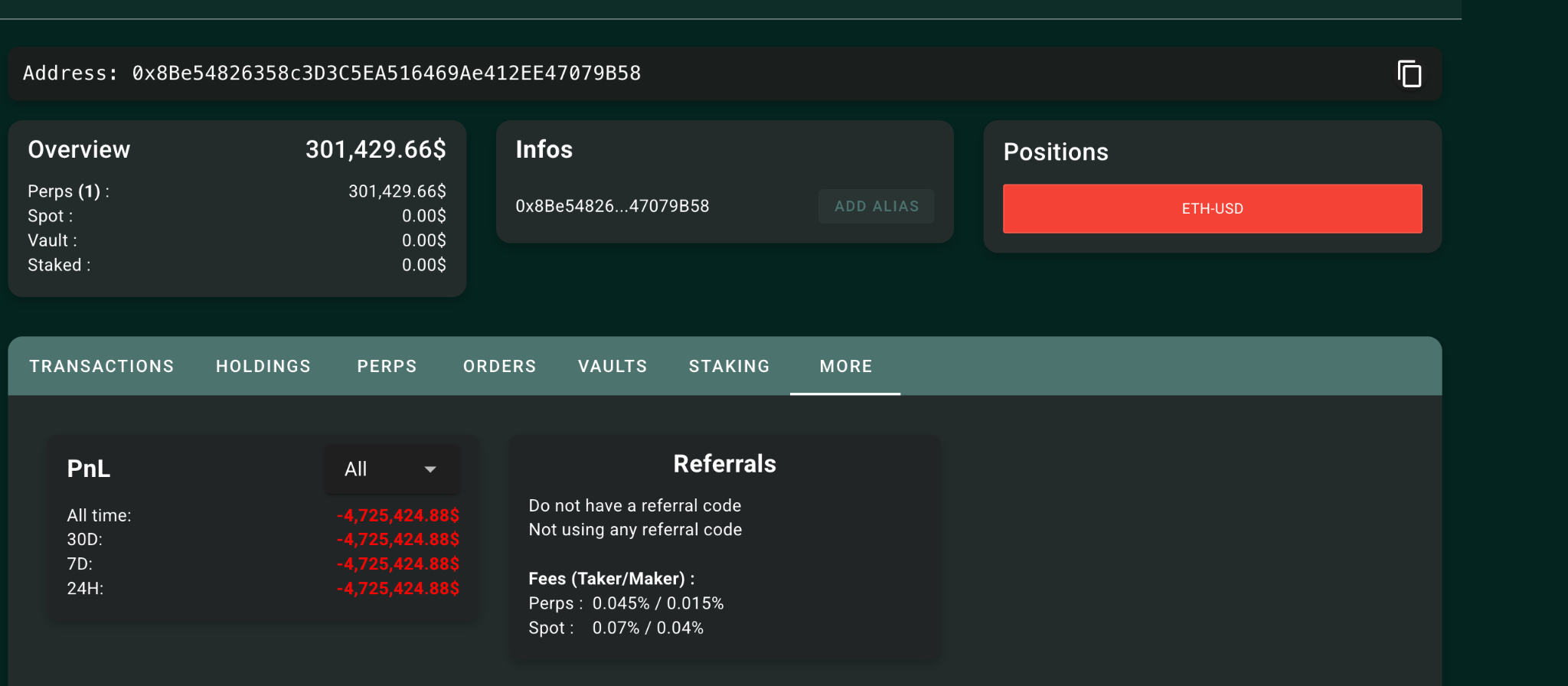Open the ETH-USD position

coord(1212,208)
